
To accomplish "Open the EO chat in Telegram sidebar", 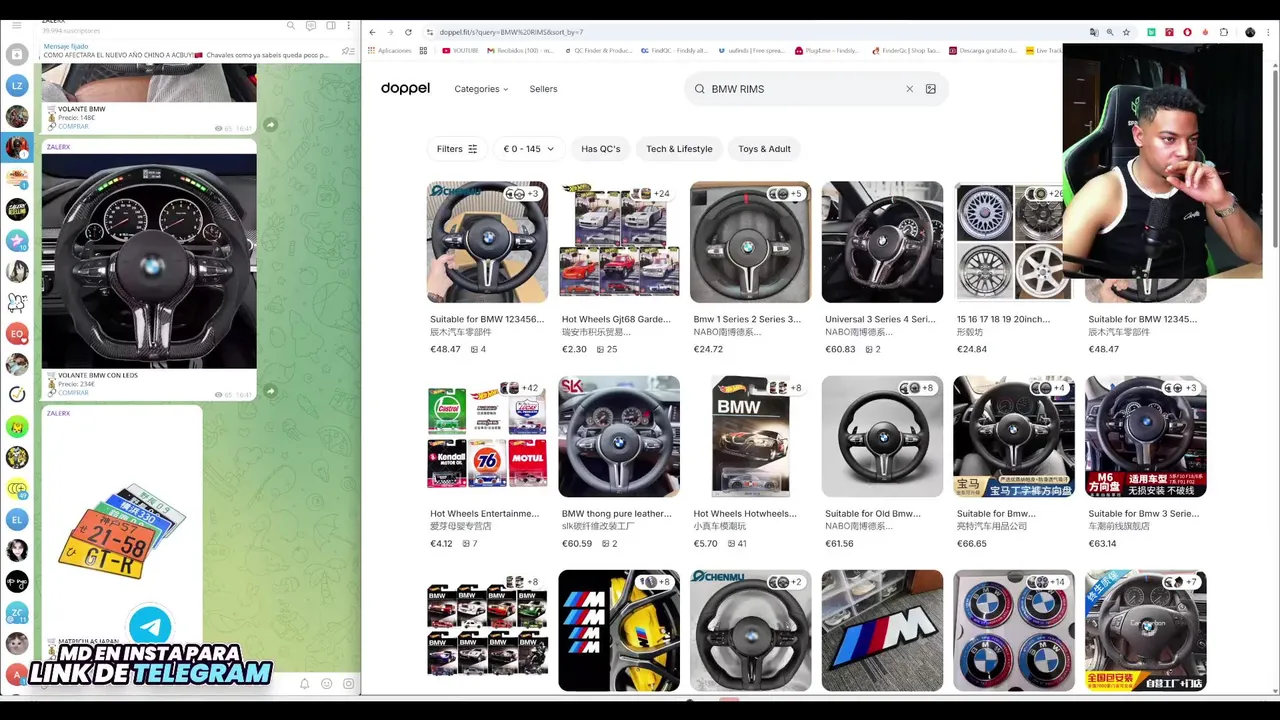I will coord(17,334).
